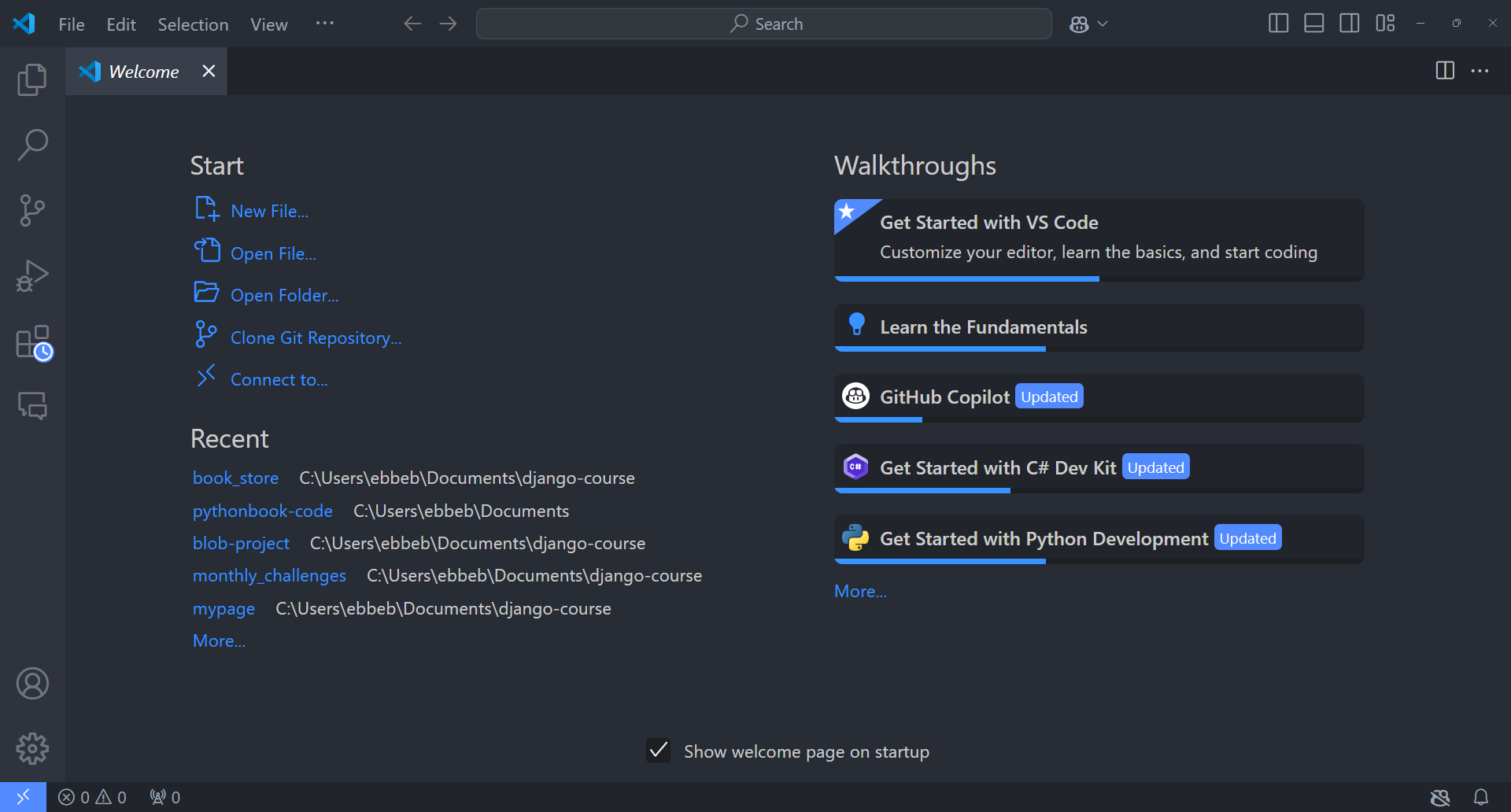
Task: Toggle the bottom Panel visibility
Action: (1313, 24)
